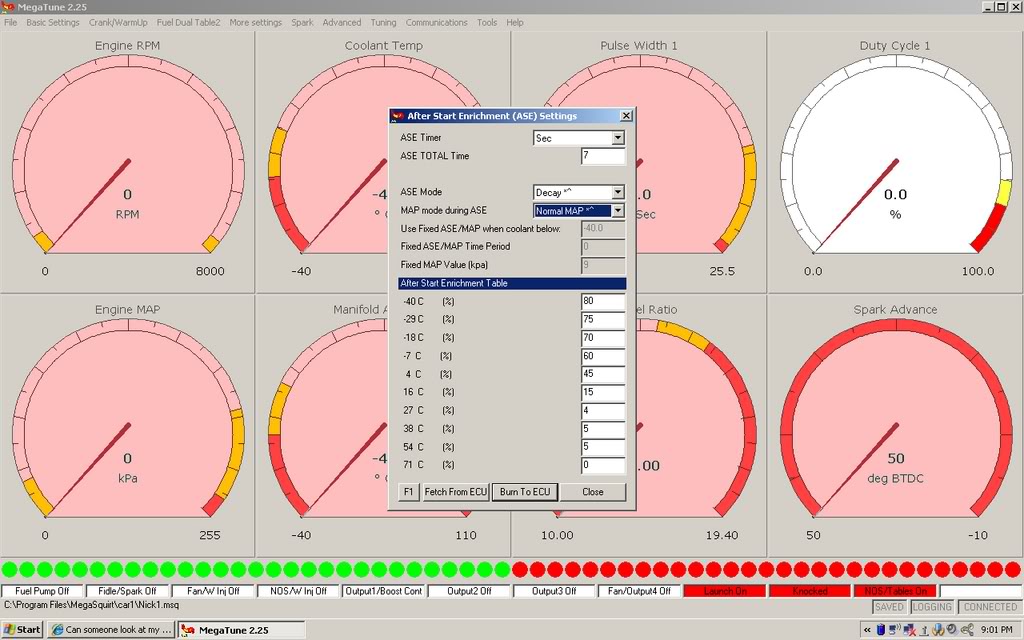Edit the 27 C enrichment value

point(603,410)
